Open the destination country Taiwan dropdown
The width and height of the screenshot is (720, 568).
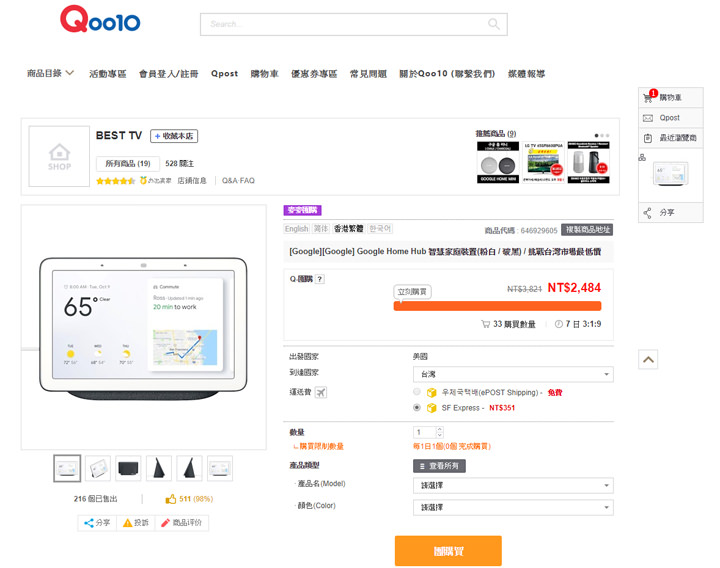click(513, 374)
